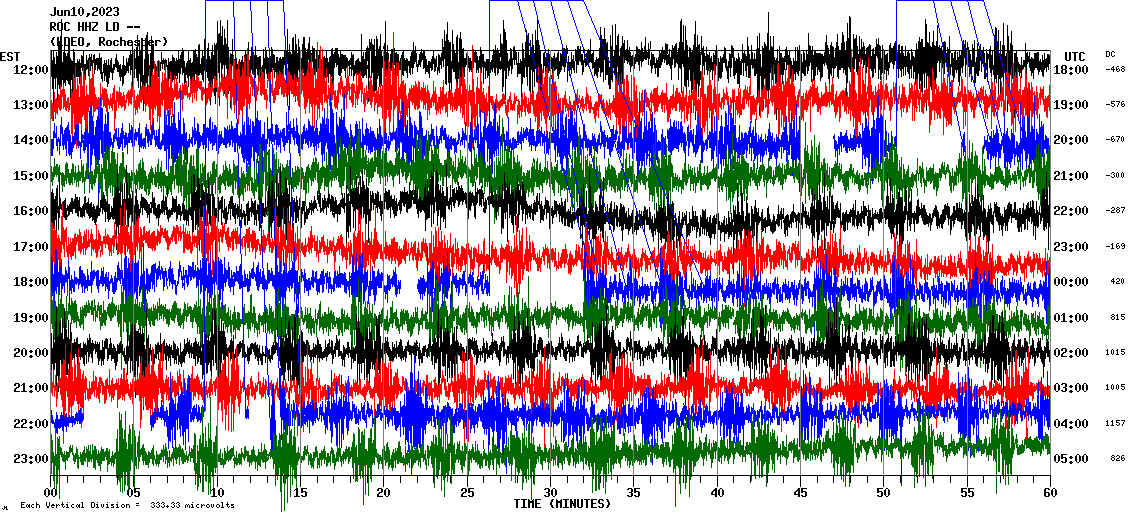
Task: Select the TIME (MINUTES) axis title
Action: [562, 504]
